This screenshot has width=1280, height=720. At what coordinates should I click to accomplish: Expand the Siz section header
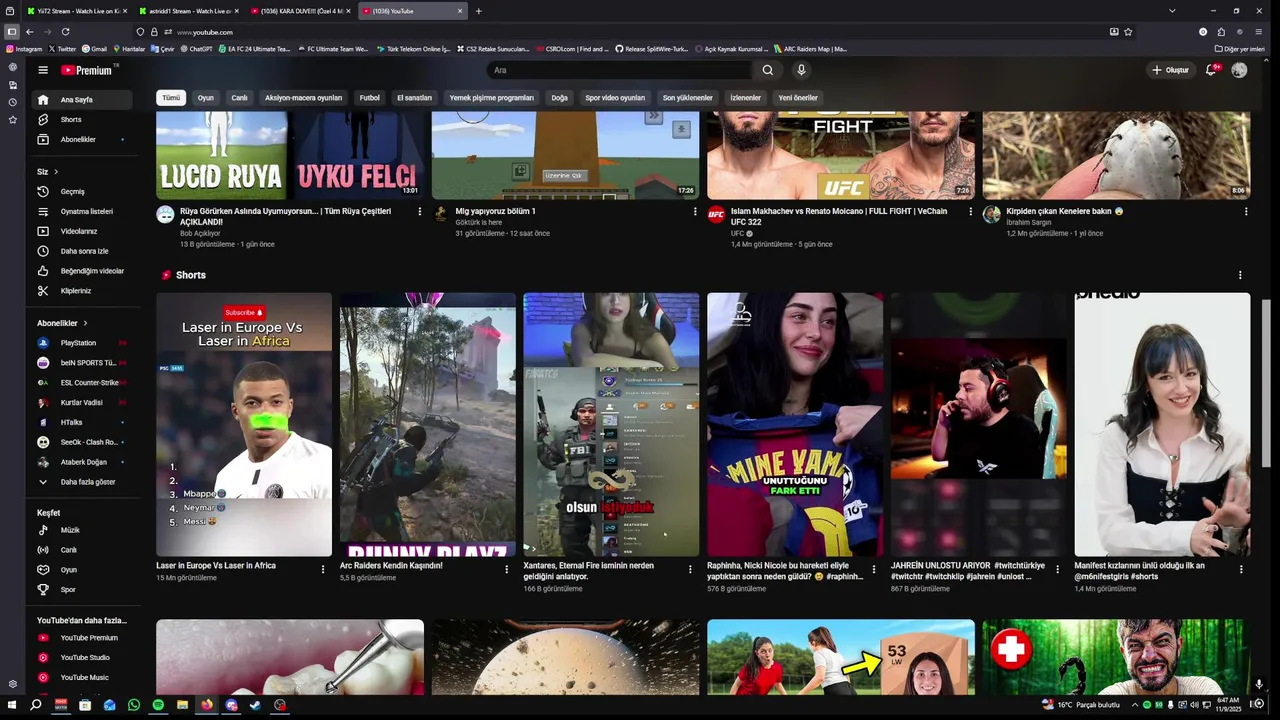48,171
